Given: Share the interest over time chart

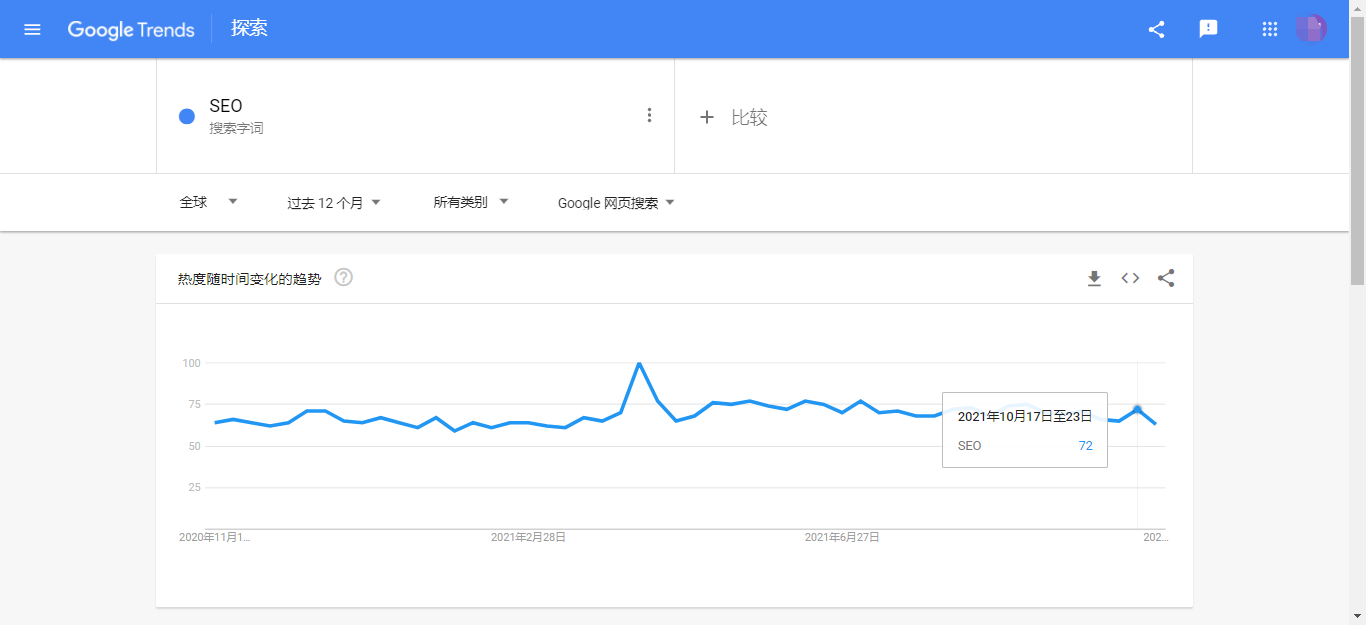Looking at the screenshot, I should click(1166, 278).
